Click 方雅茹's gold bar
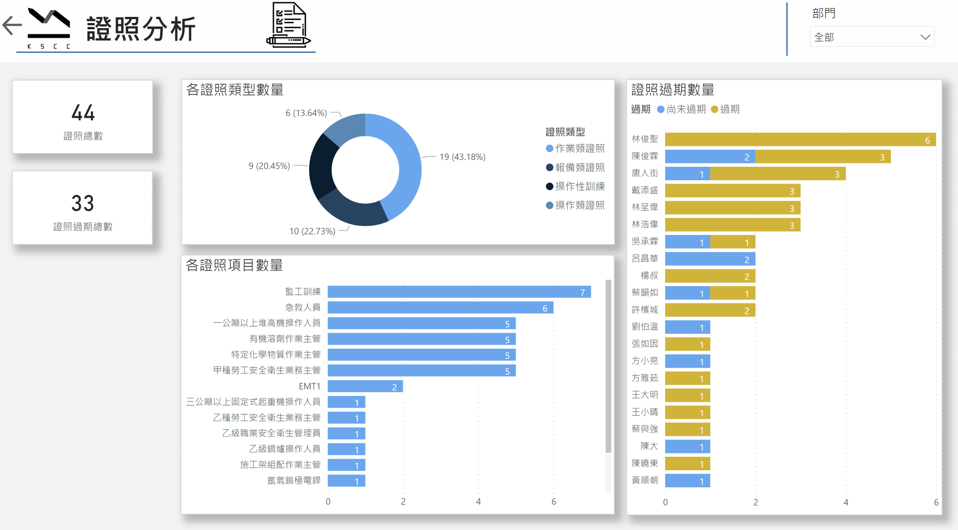This screenshot has width=958, height=530. (687, 378)
